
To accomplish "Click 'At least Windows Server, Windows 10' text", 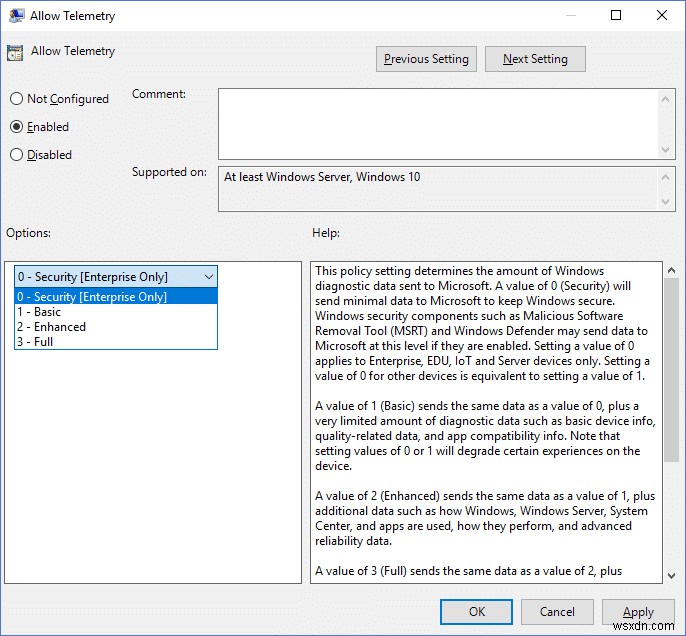I will click(322, 177).
